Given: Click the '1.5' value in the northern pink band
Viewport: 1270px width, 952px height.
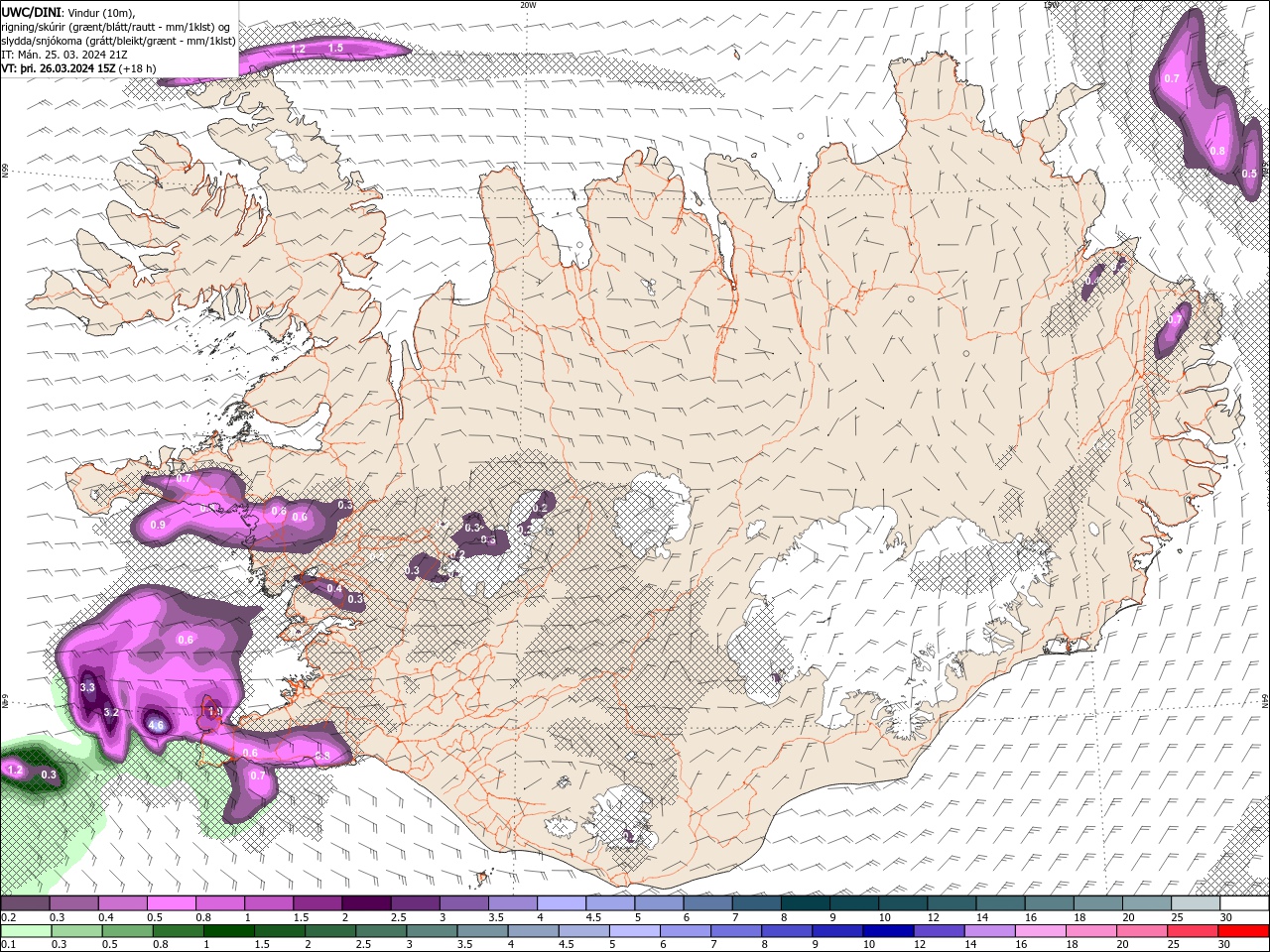Looking at the screenshot, I should (x=335, y=48).
